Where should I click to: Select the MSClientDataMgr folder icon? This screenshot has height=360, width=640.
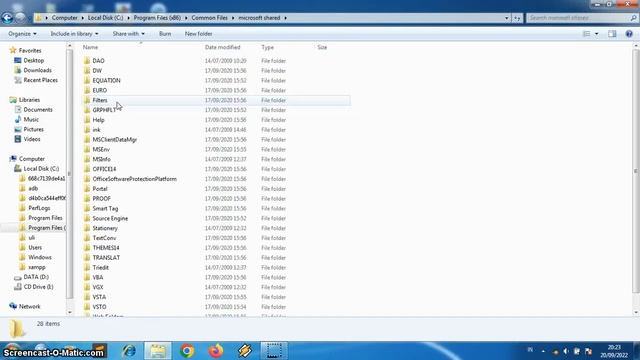point(87,139)
